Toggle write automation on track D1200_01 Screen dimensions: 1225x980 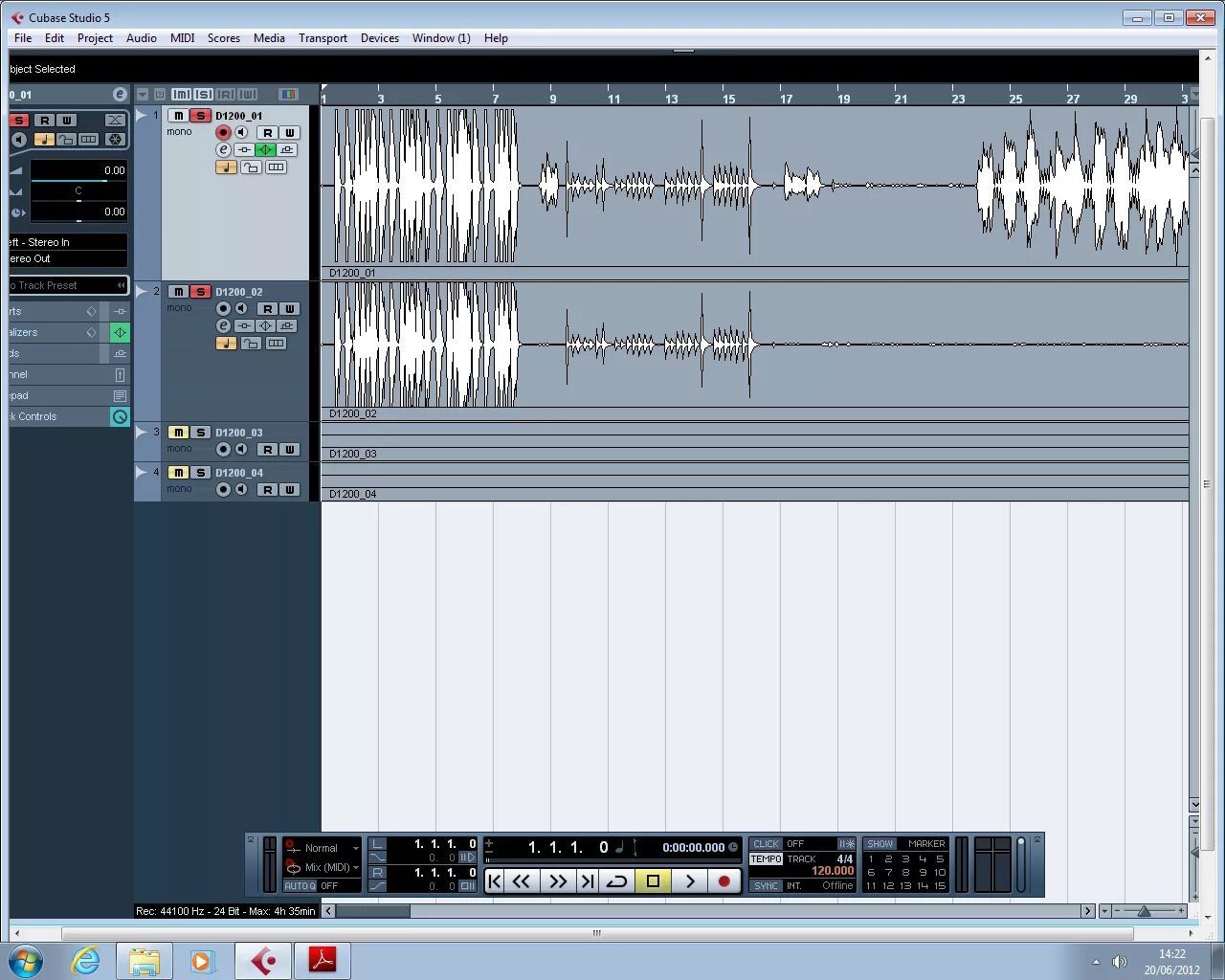tap(289, 133)
